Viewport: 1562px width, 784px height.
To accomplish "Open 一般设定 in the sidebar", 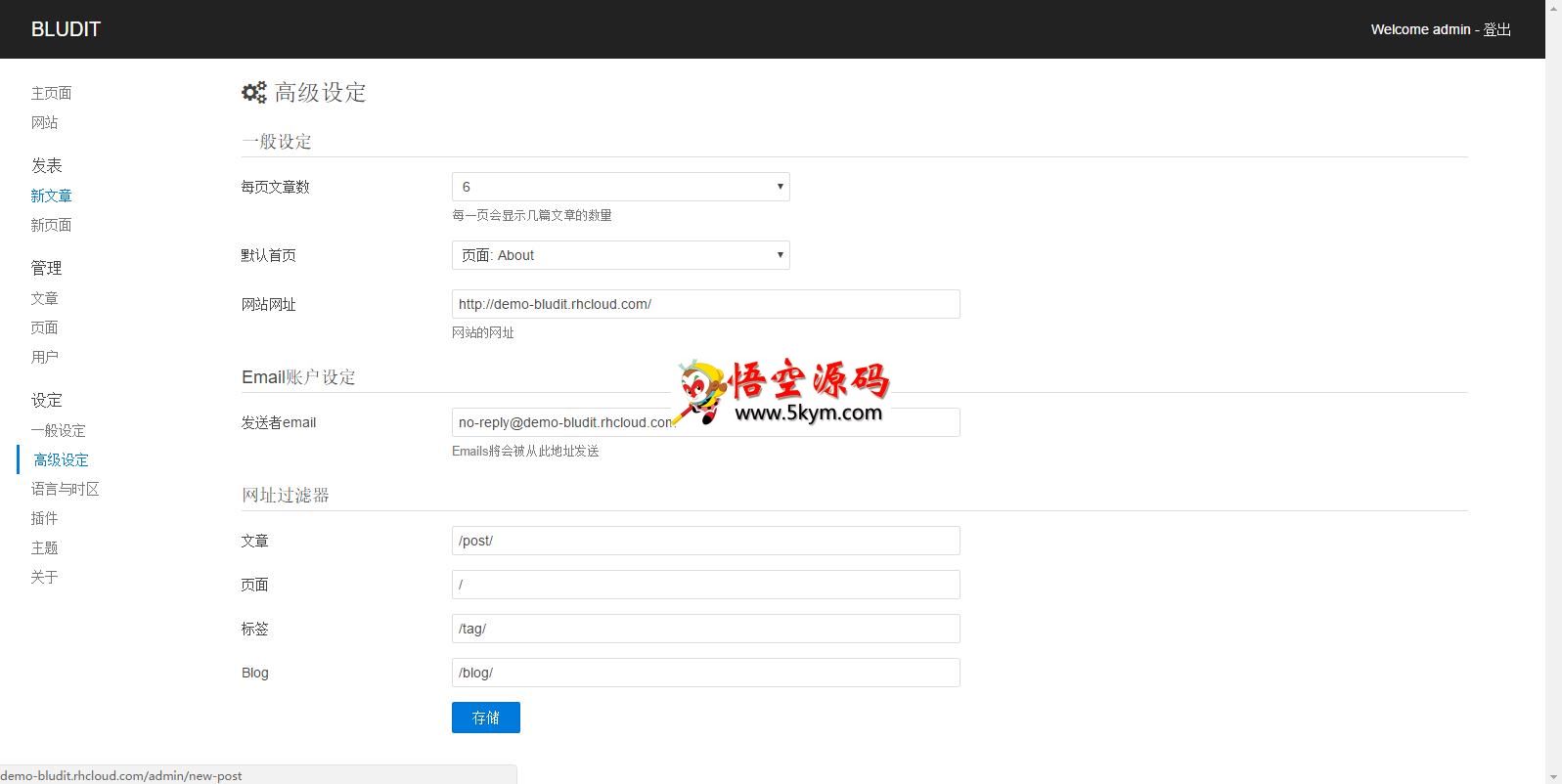I will click(x=58, y=430).
